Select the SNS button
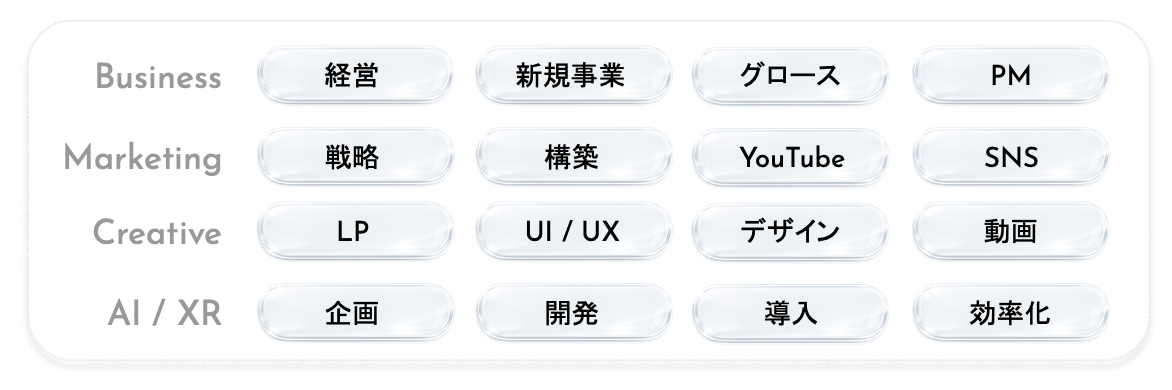 (1010, 157)
